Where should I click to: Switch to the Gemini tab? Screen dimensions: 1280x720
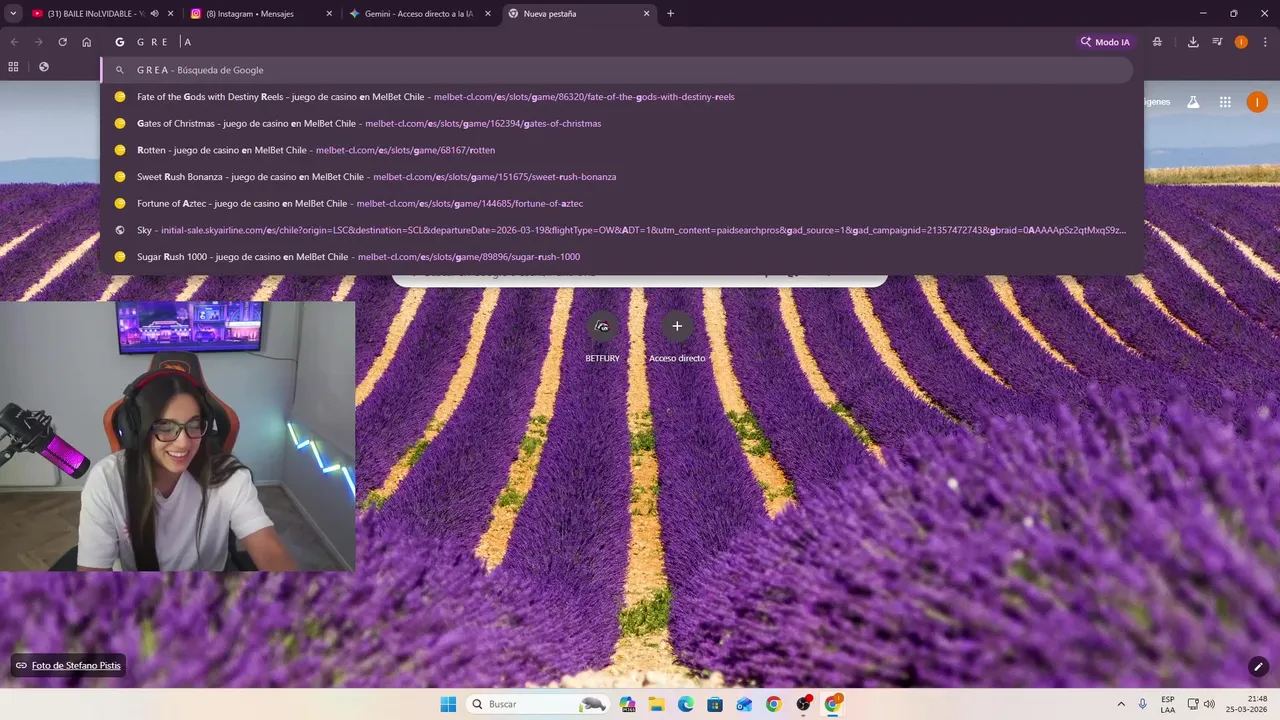tap(420, 14)
